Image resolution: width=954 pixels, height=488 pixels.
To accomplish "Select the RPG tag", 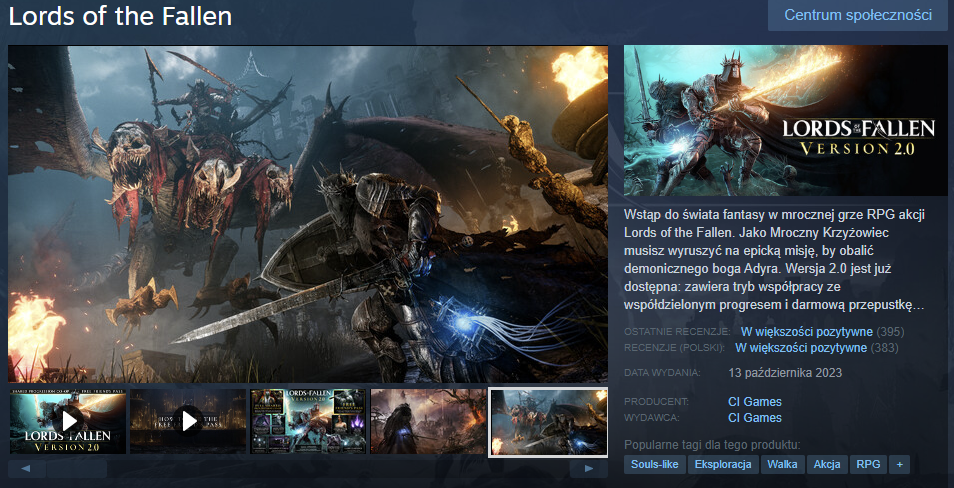I will 868,464.
